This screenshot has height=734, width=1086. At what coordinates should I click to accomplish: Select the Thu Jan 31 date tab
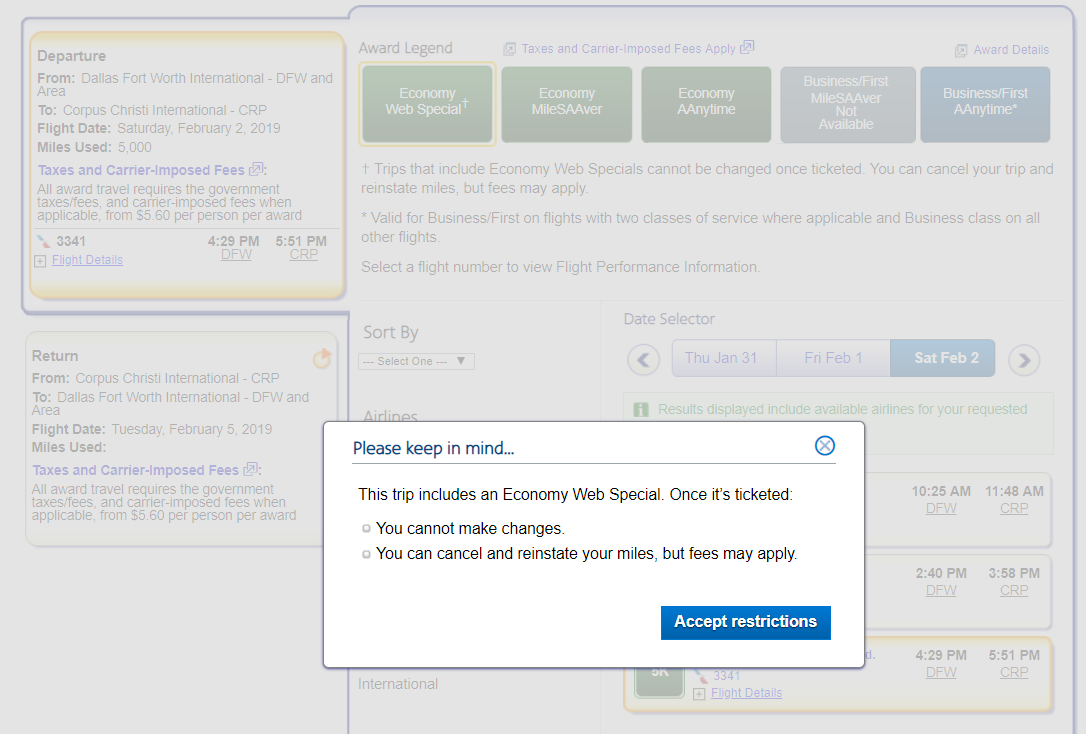pyautogui.click(x=721, y=358)
